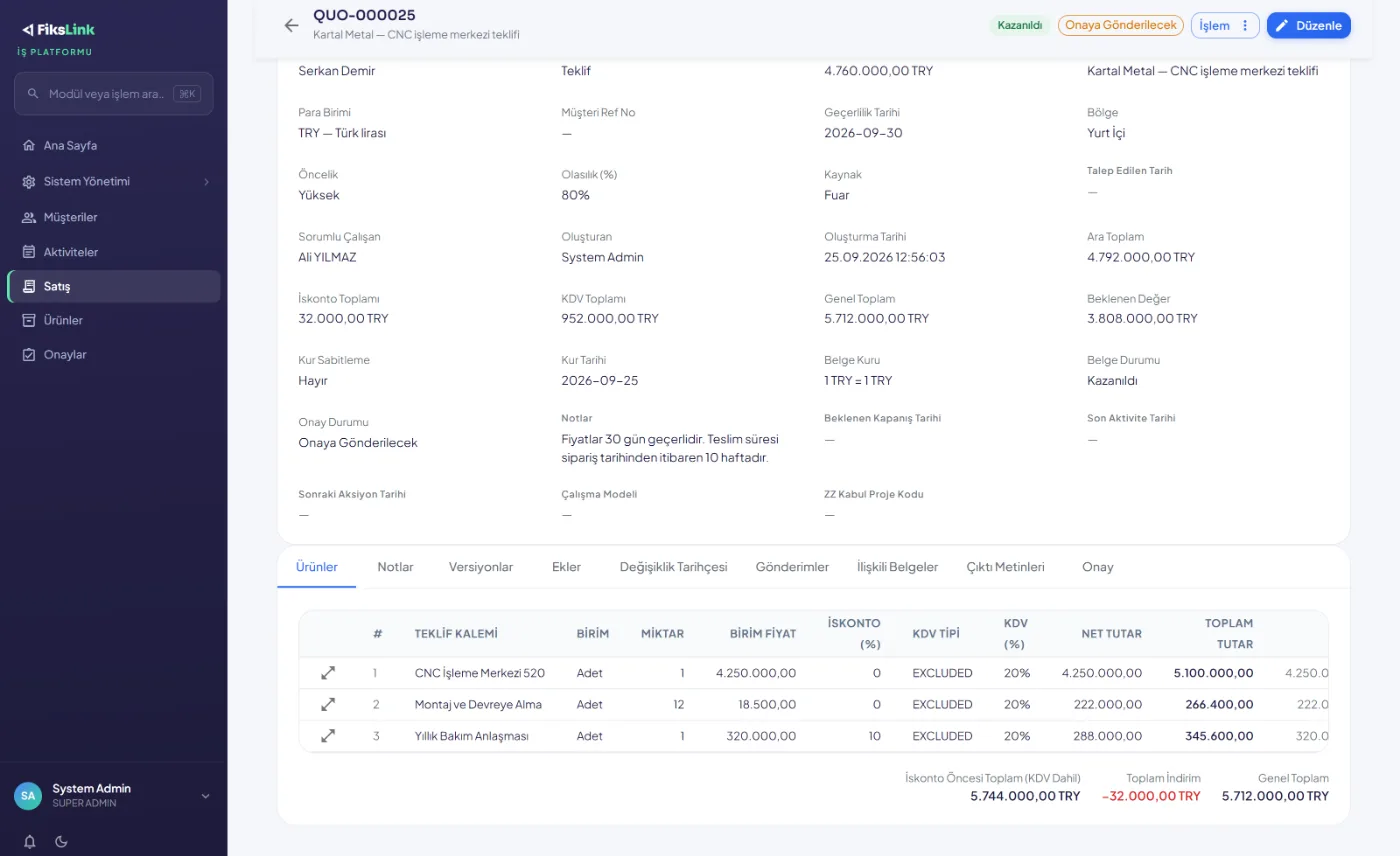The image size is (1400, 856).
Task: Focus the Modül veya işlem ara search field
Action: 114,94
